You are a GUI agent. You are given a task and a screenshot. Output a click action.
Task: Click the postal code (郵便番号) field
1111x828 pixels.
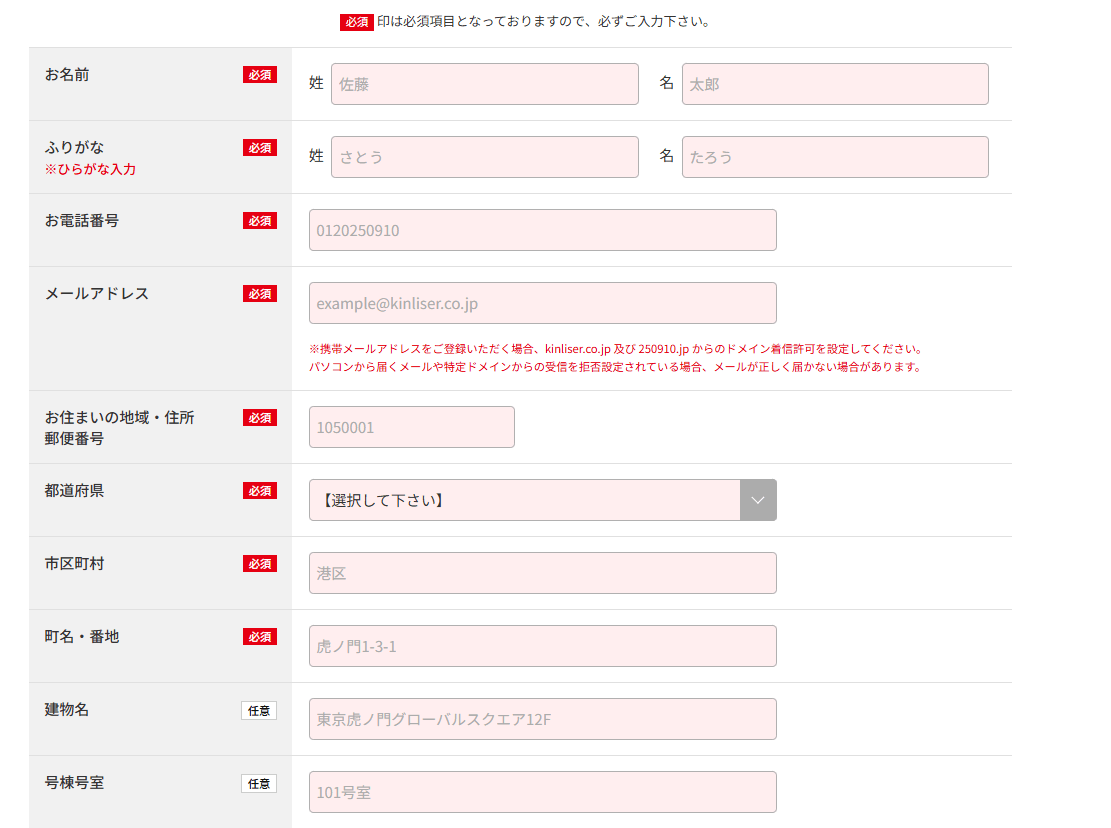coord(411,427)
